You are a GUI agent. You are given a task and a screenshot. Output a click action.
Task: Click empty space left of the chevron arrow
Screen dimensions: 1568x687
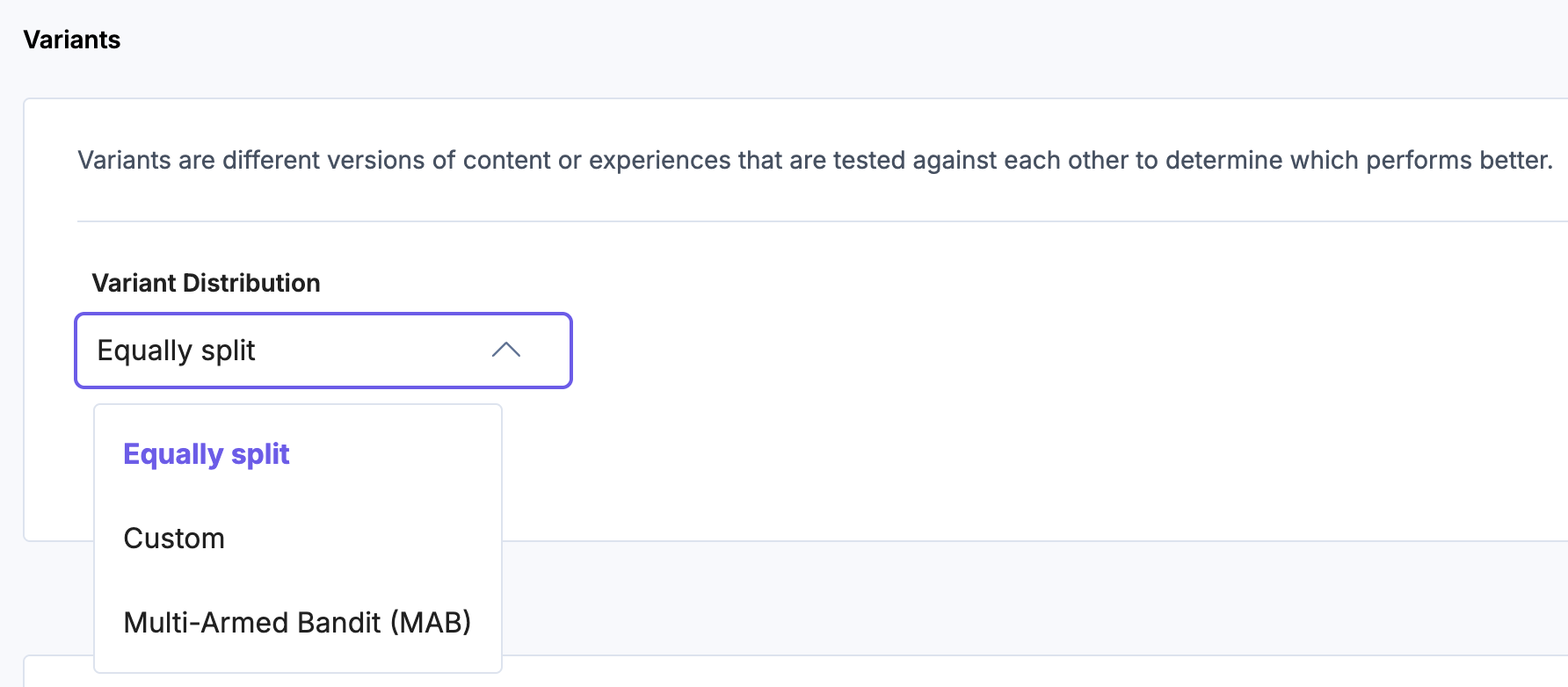(396, 351)
